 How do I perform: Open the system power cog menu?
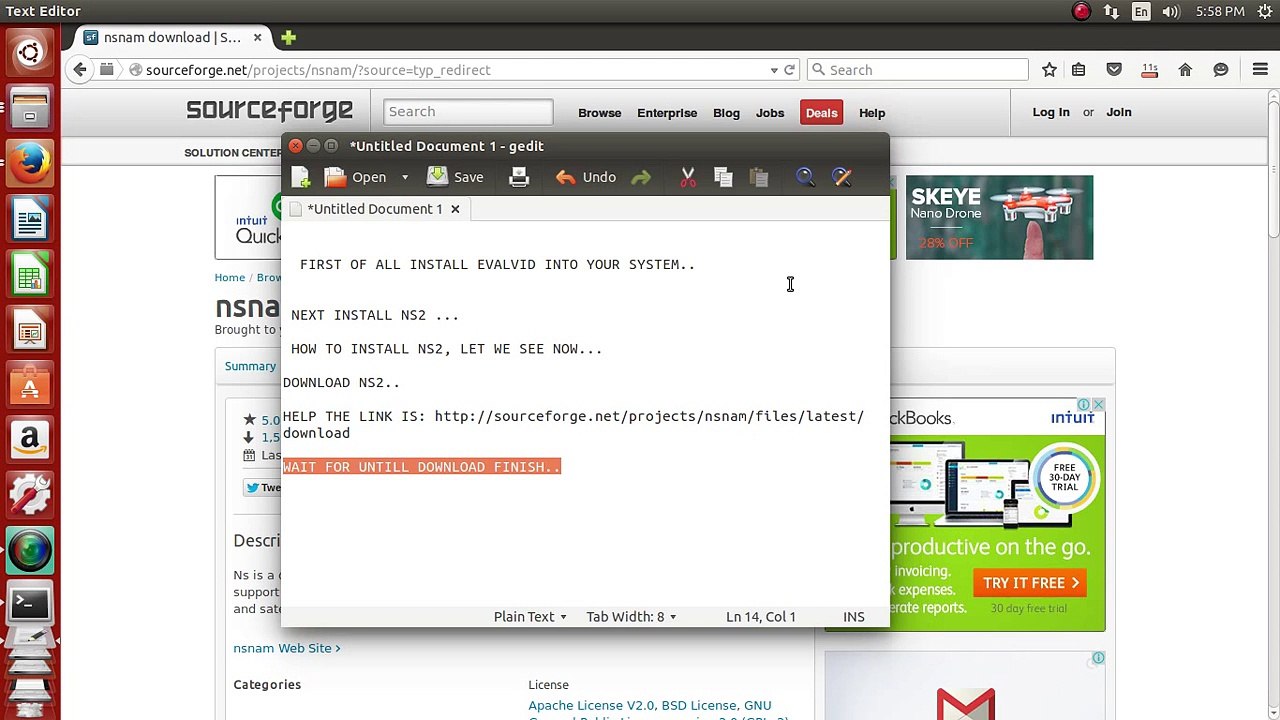click(1263, 11)
